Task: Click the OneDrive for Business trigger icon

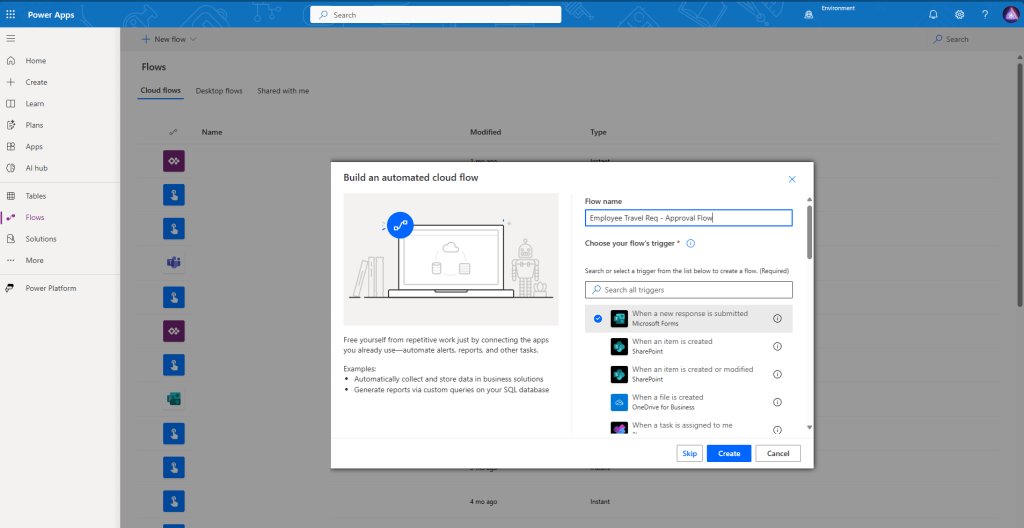Action: (x=618, y=402)
